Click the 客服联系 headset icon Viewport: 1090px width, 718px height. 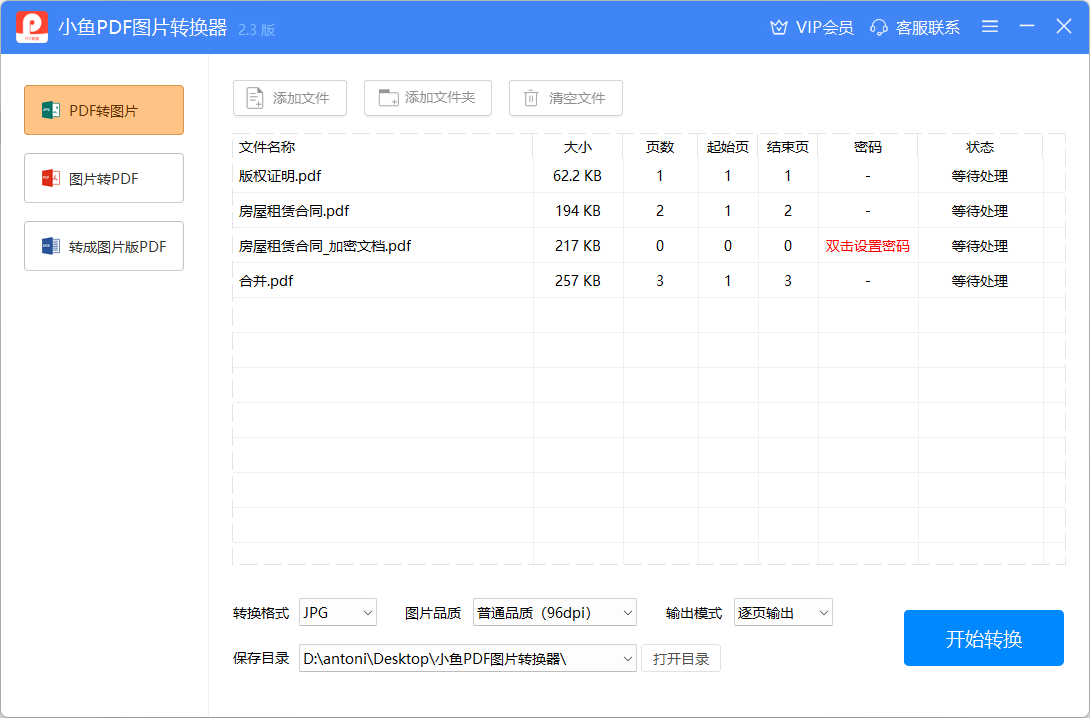(879, 27)
